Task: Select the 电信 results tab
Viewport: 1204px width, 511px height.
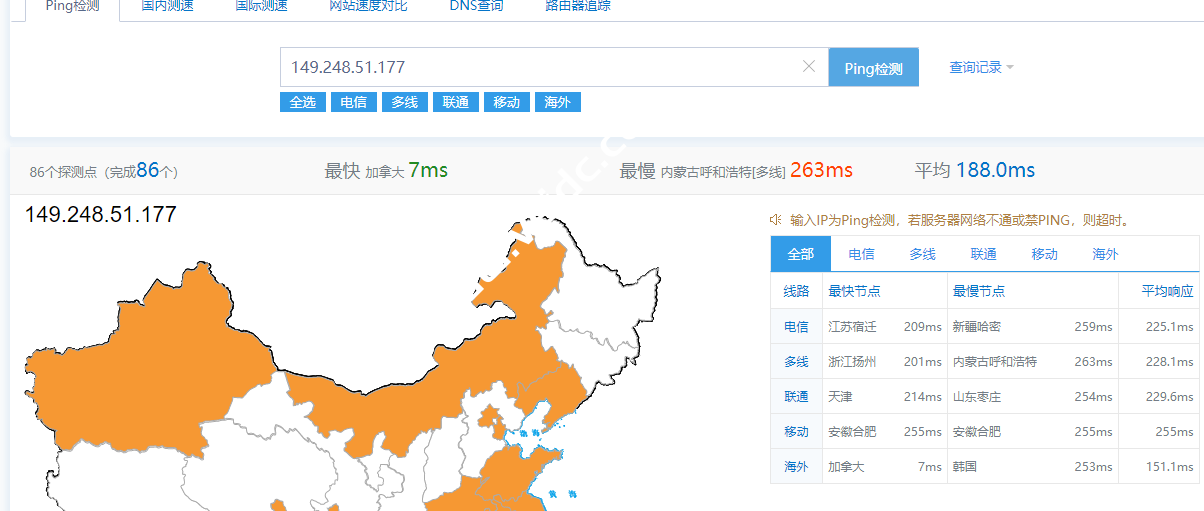Action: click(862, 254)
